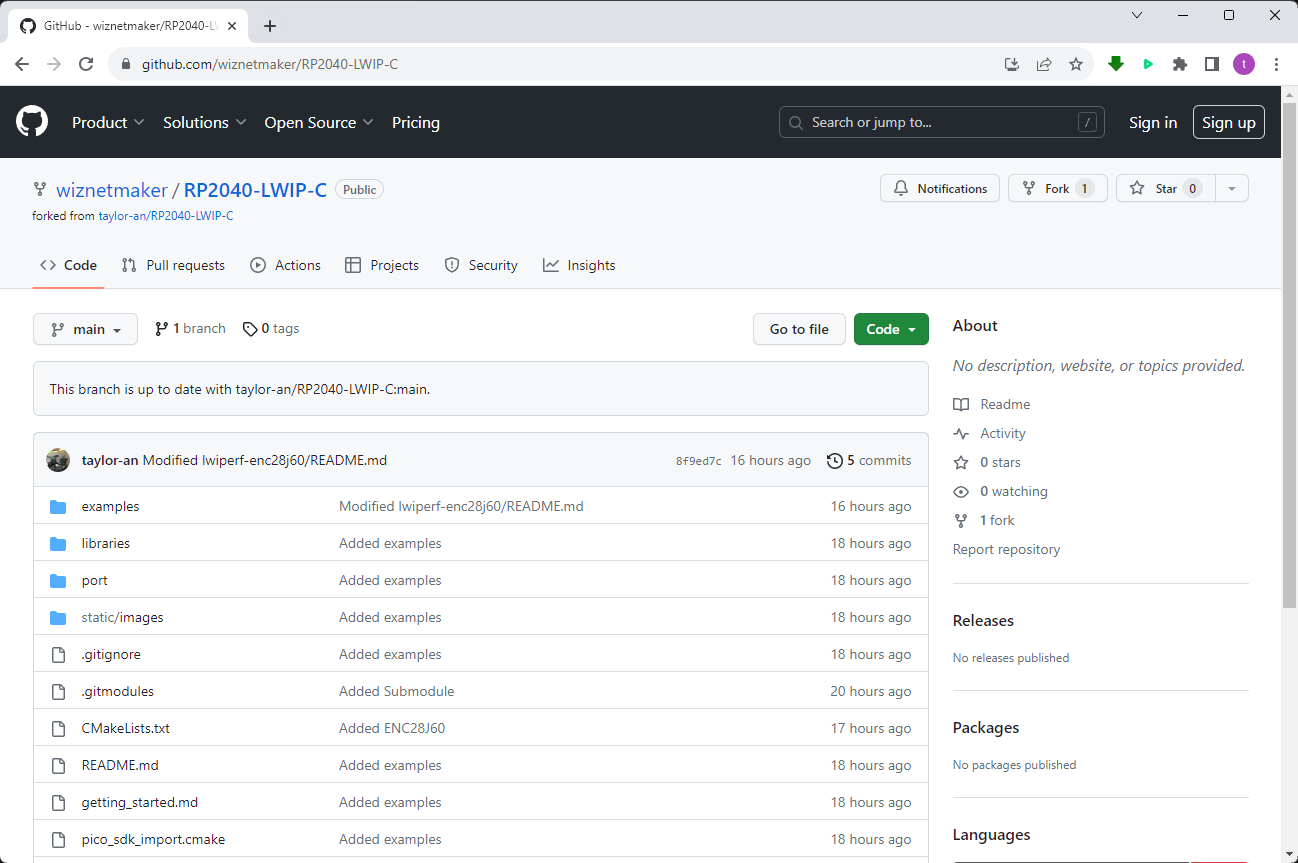Click the static/images folder icon
Image resolution: width=1298 pixels, height=863 pixels.
coord(58,618)
